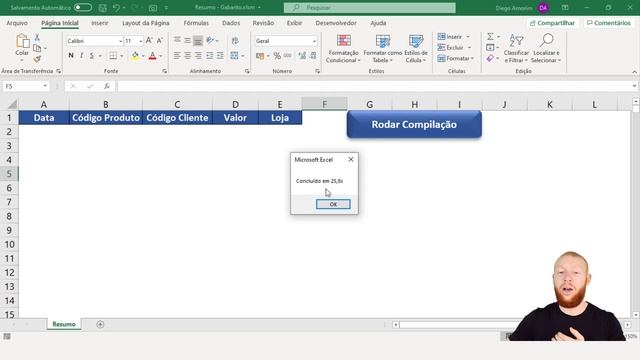Click the Colar paste icon
Viewport: 640px width, 360px height.
22,41
